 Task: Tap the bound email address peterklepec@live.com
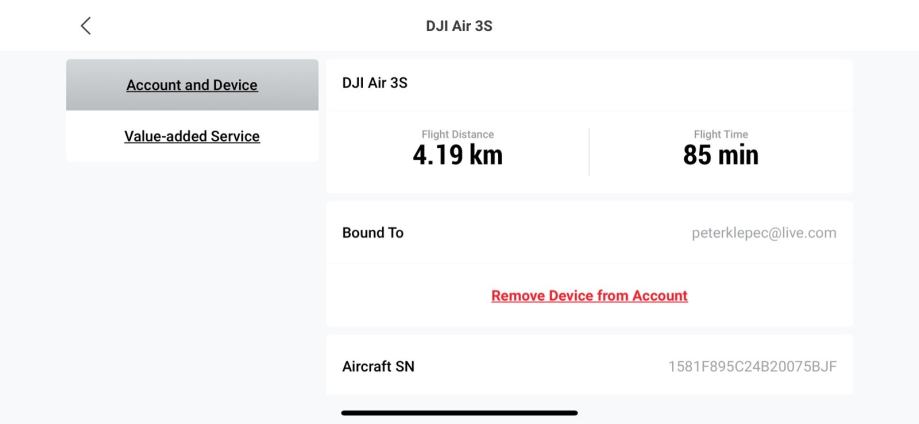pos(764,233)
